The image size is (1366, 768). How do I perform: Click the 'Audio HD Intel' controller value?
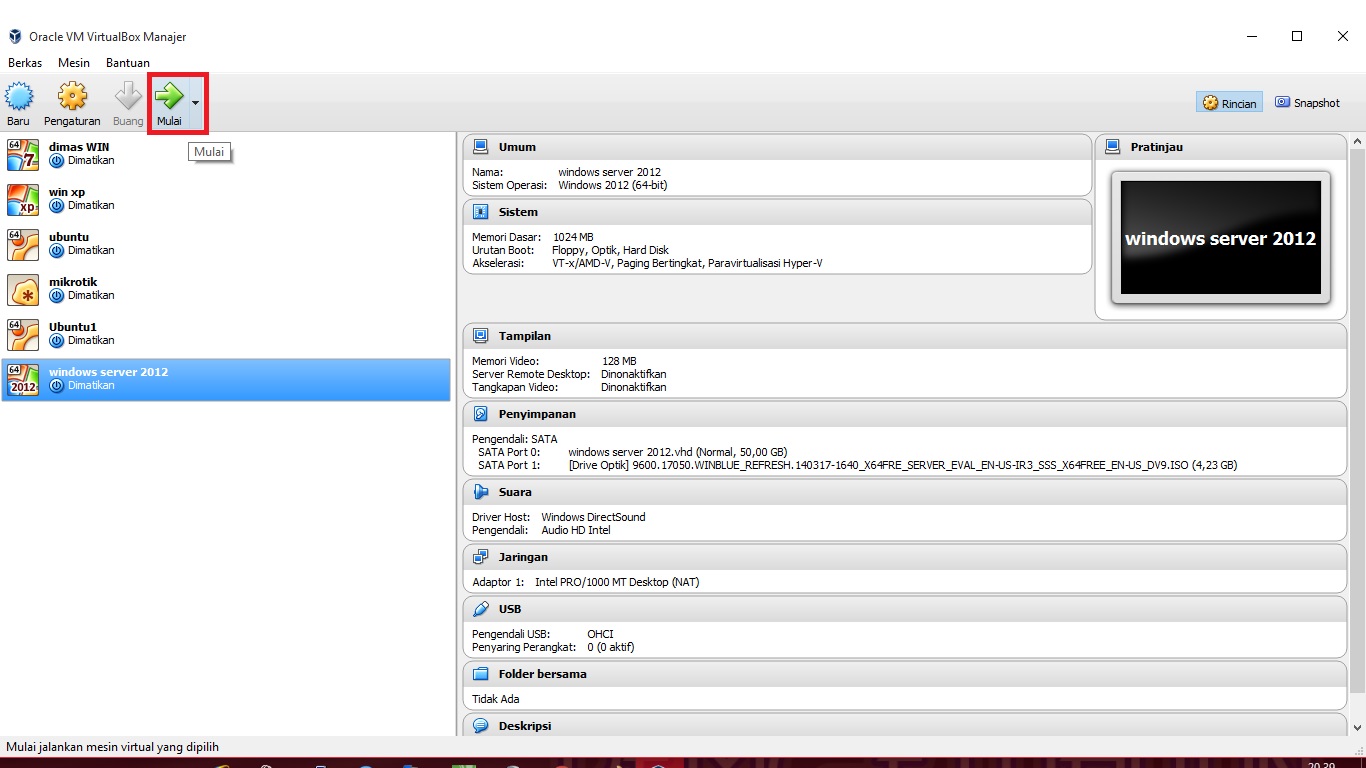tap(576, 530)
